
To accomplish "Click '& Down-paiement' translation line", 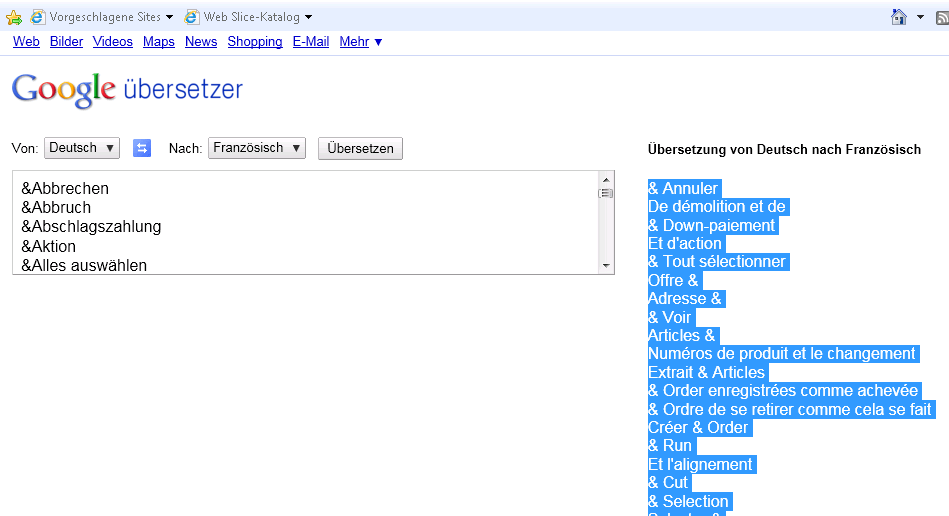I will point(712,226).
